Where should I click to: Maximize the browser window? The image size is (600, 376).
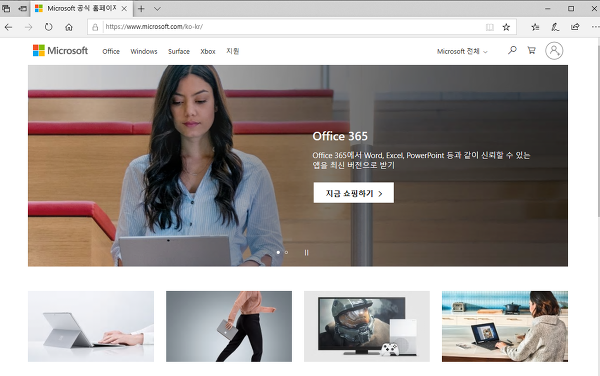[571, 8]
